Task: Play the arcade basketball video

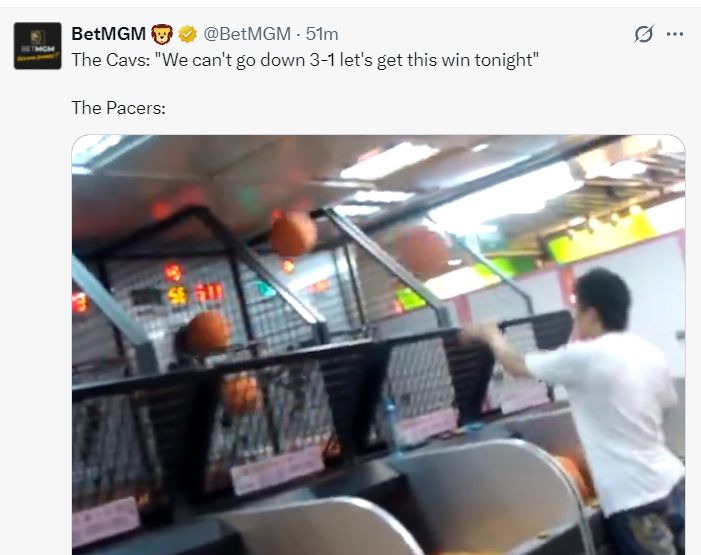Action: tap(378, 345)
